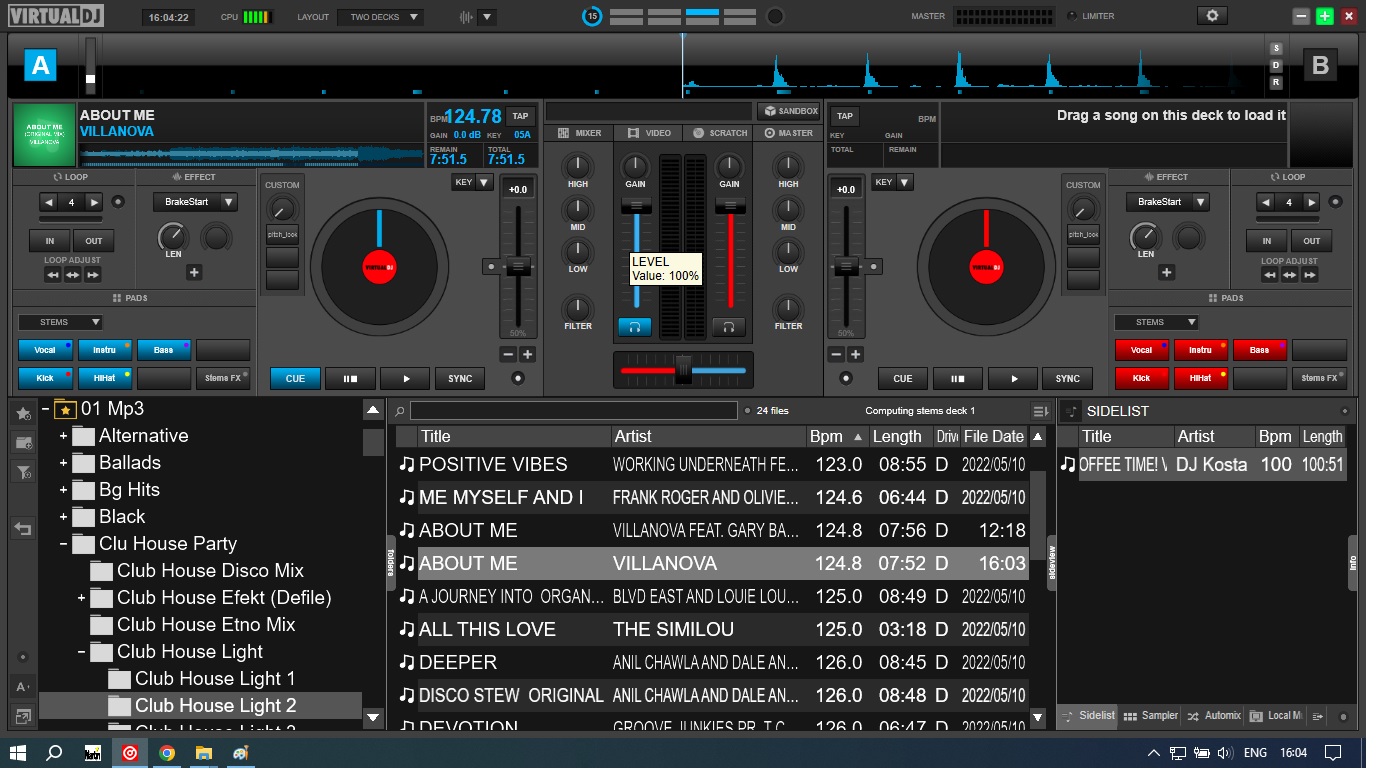
Task: Click deck B pause-stop button
Action: [x=958, y=379]
